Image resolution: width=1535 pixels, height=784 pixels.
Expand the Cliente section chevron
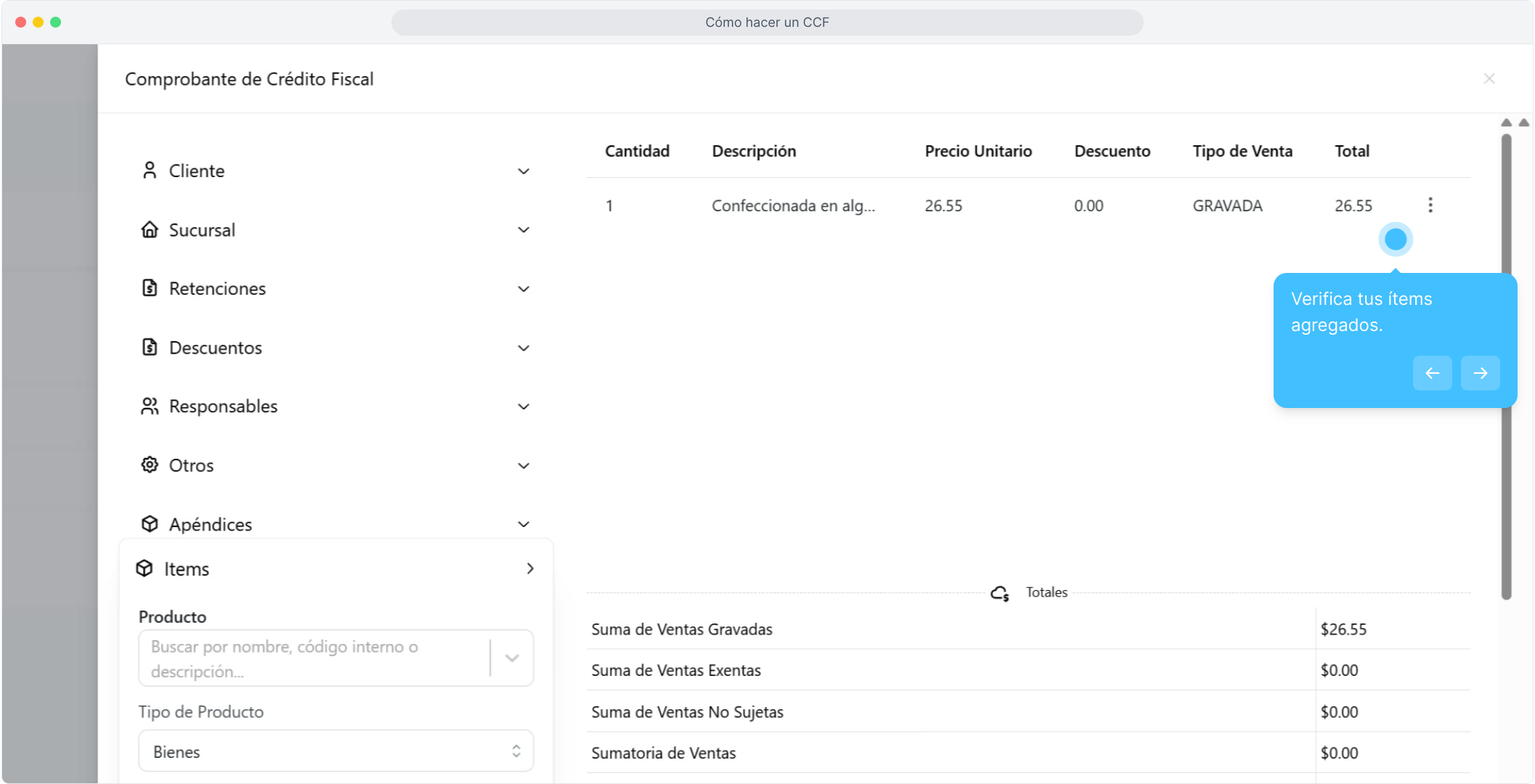pos(524,171)
